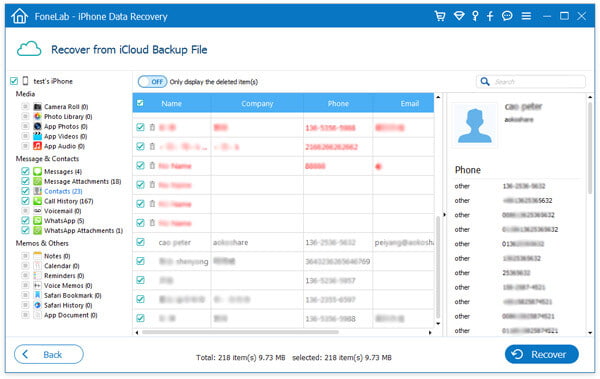Toggle Only display the deleted items switch

[x=152, y=82]
